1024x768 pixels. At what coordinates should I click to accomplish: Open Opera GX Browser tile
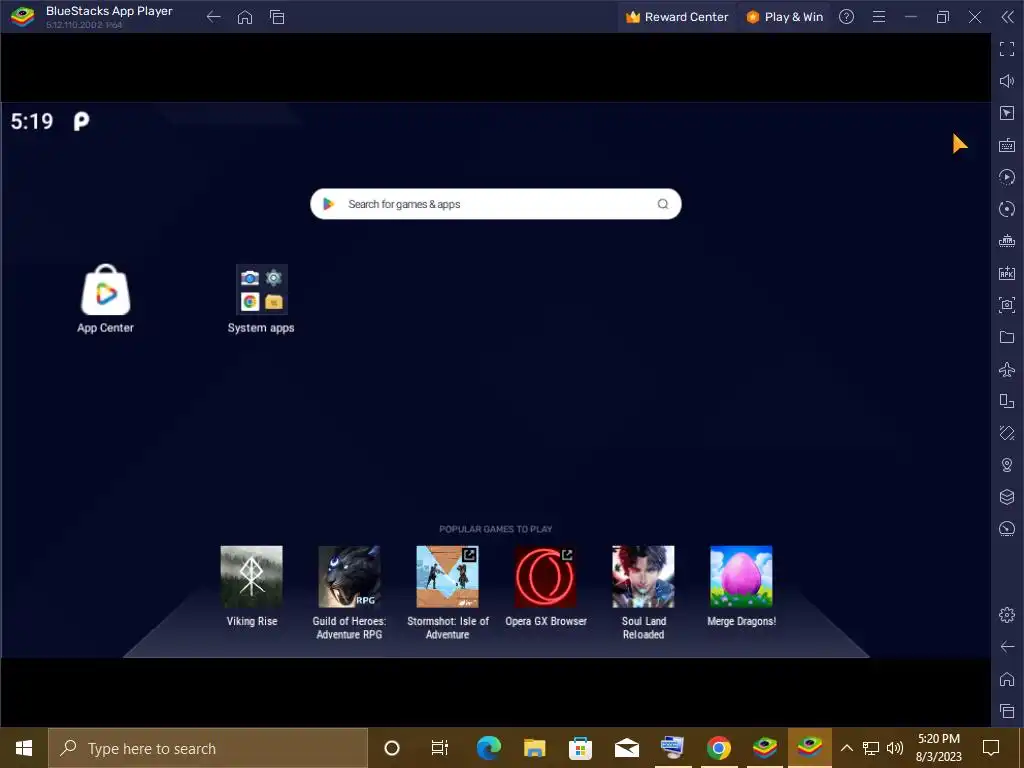(545, 577)
